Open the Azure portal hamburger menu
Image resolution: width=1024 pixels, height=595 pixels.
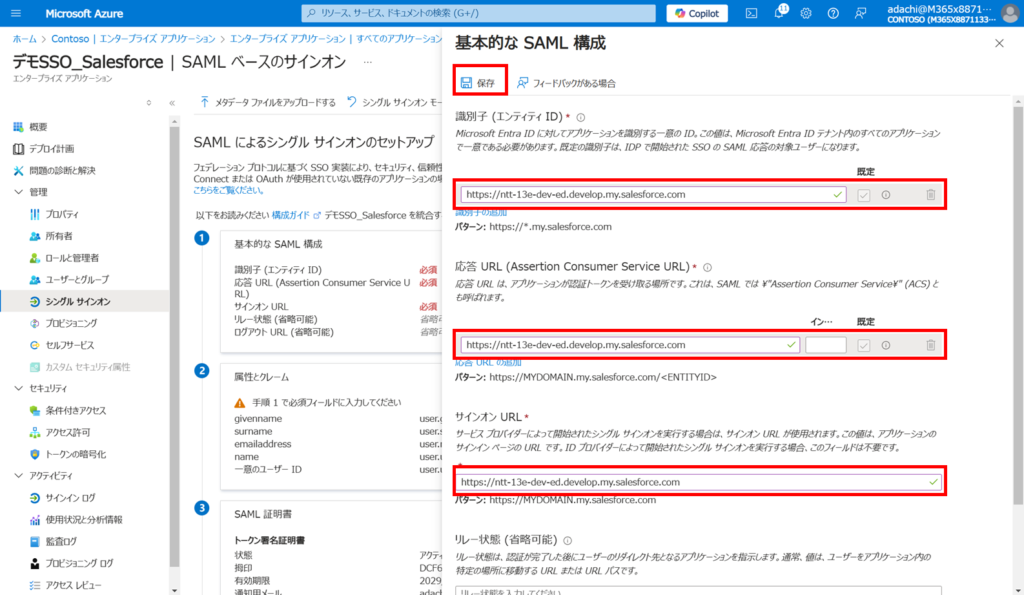point(16,13)
